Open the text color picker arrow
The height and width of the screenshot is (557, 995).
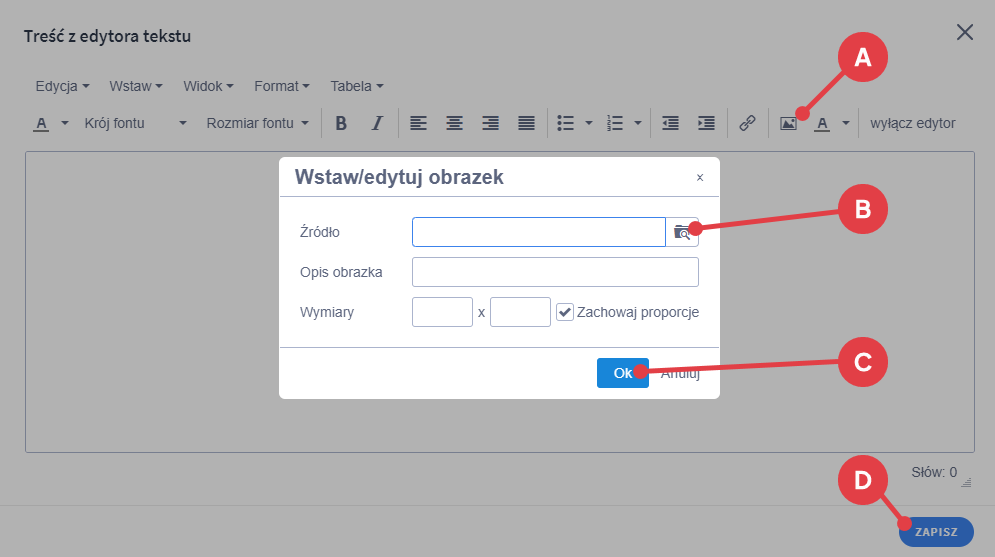coord(65,124)
